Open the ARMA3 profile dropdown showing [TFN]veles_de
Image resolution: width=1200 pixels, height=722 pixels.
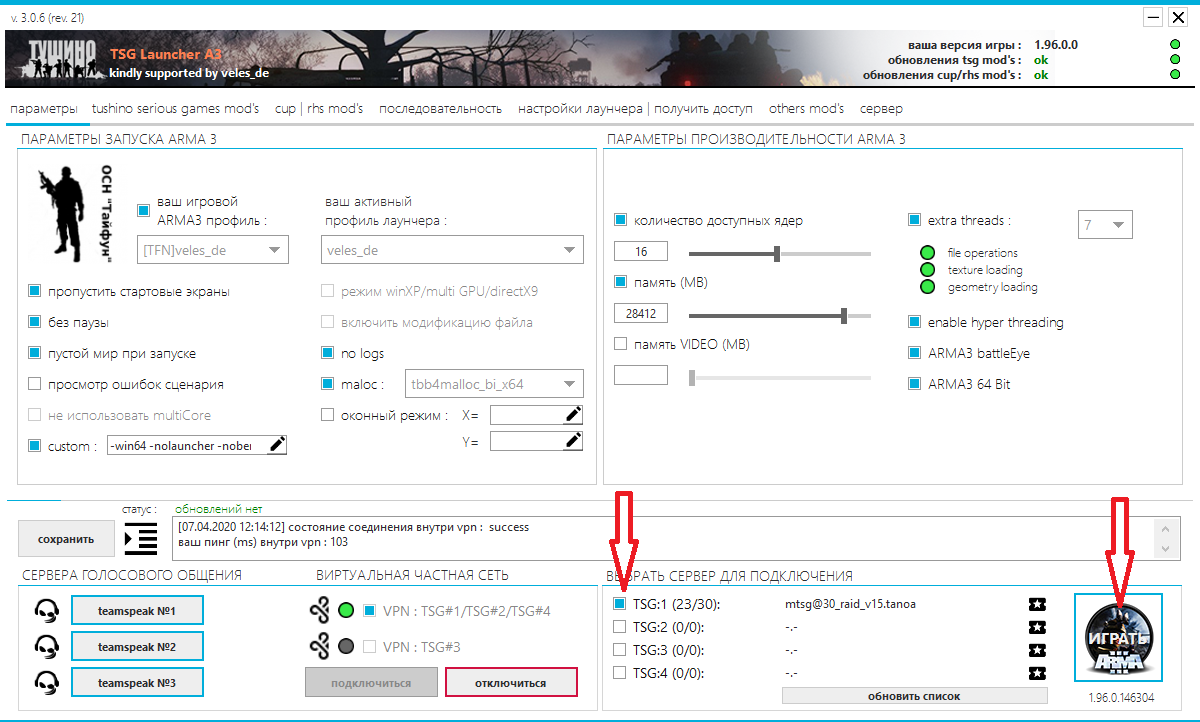pos(212,250)
